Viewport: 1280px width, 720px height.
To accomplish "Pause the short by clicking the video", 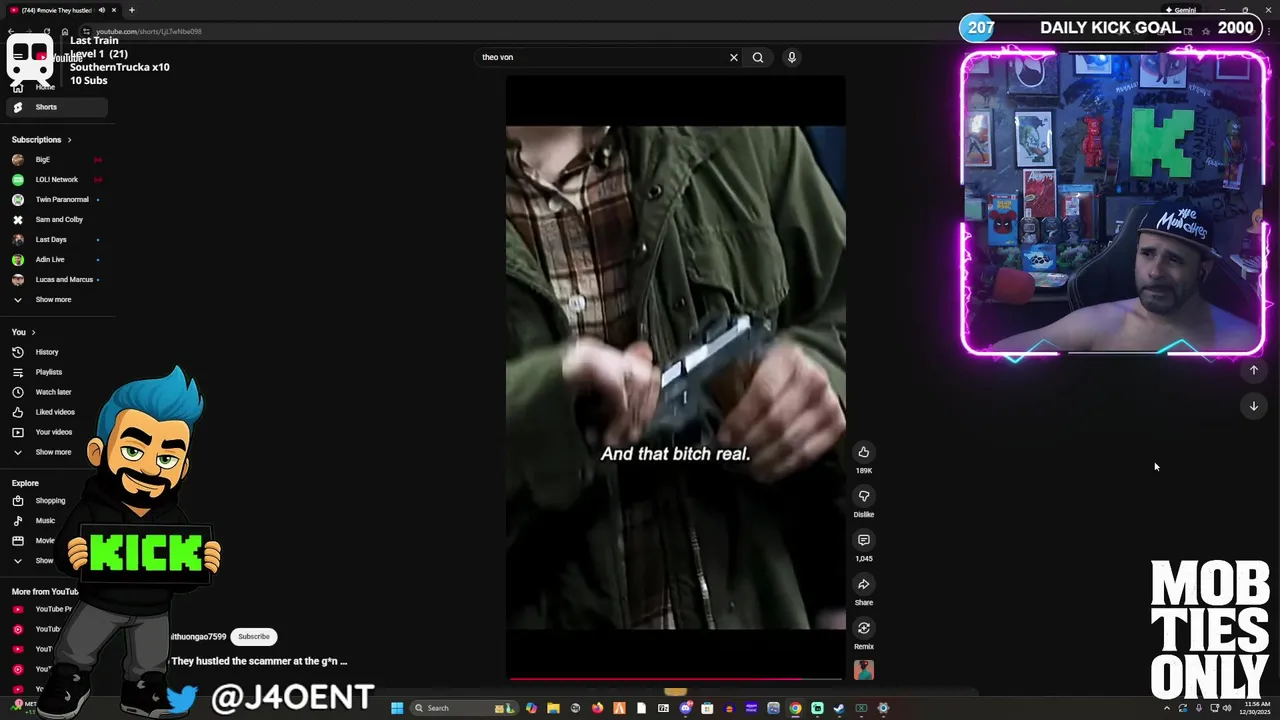I will 676,378.
